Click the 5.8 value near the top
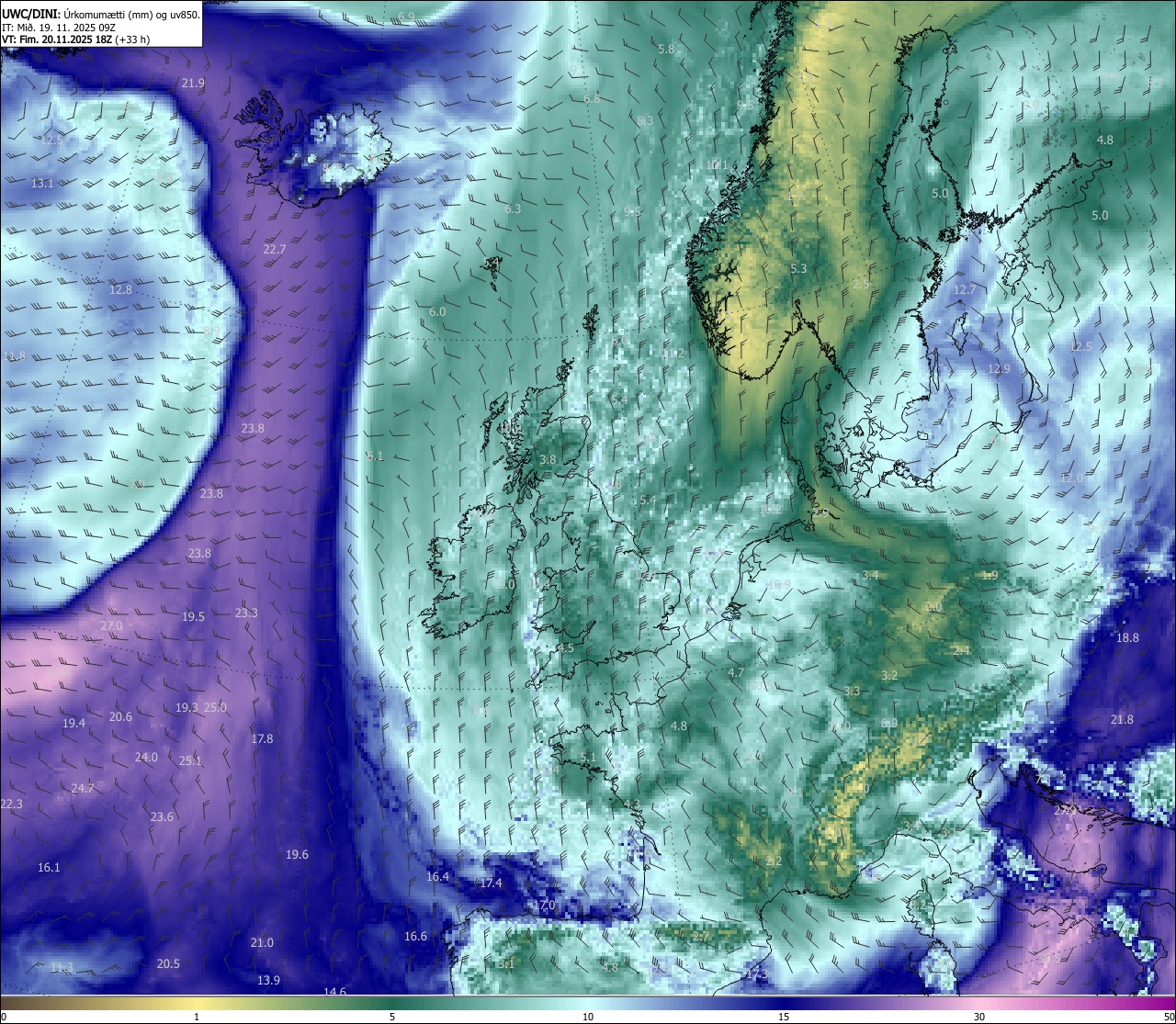 coord(667,49)
